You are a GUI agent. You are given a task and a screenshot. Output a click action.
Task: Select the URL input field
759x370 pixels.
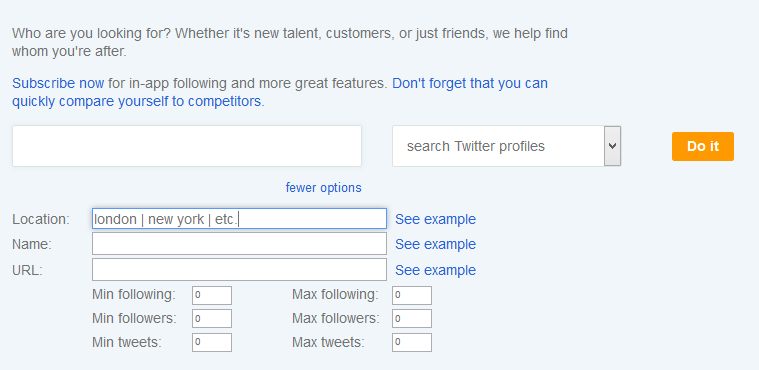point(240,269)
